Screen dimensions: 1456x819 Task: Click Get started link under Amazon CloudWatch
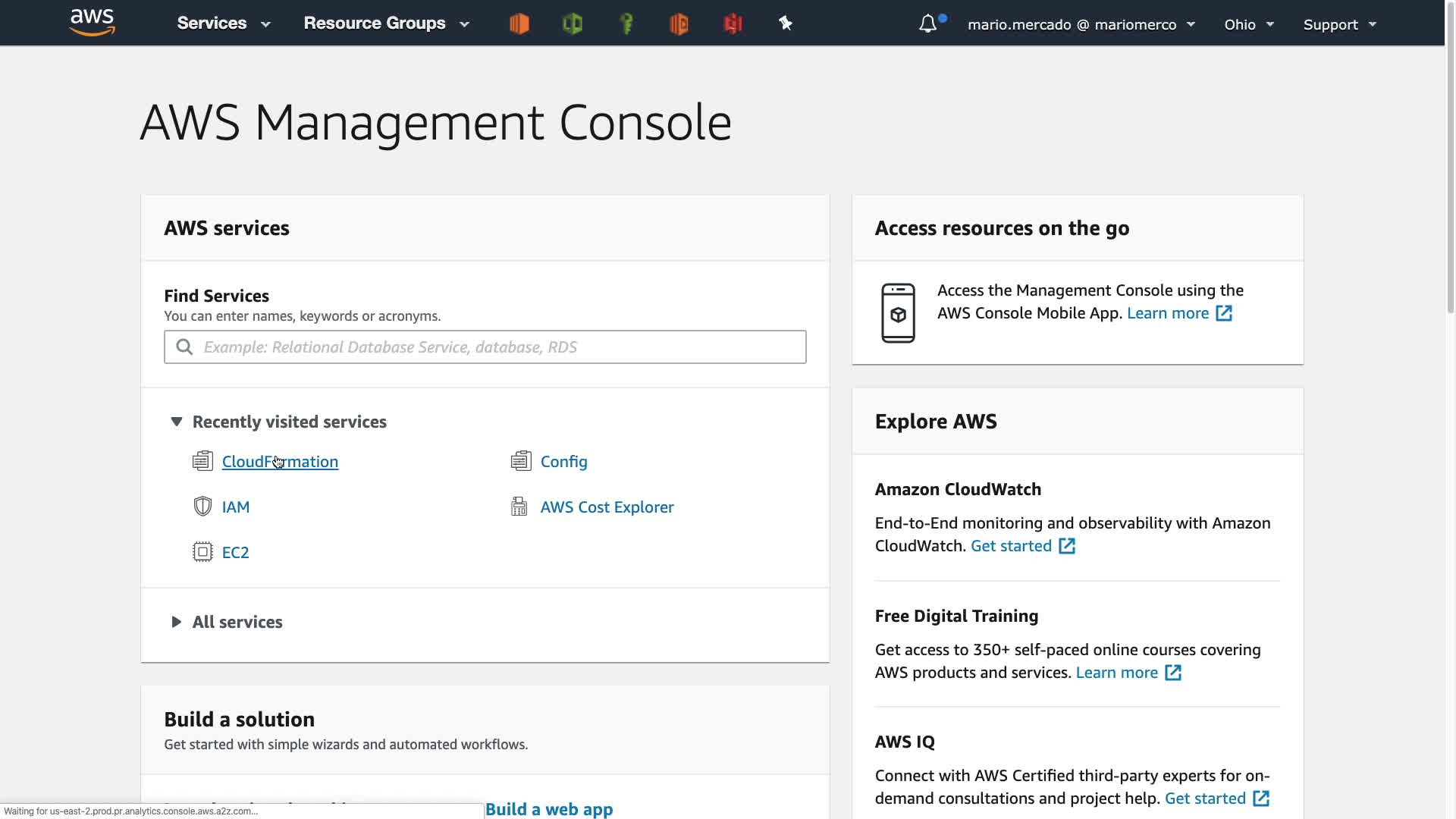[1011, 546]
